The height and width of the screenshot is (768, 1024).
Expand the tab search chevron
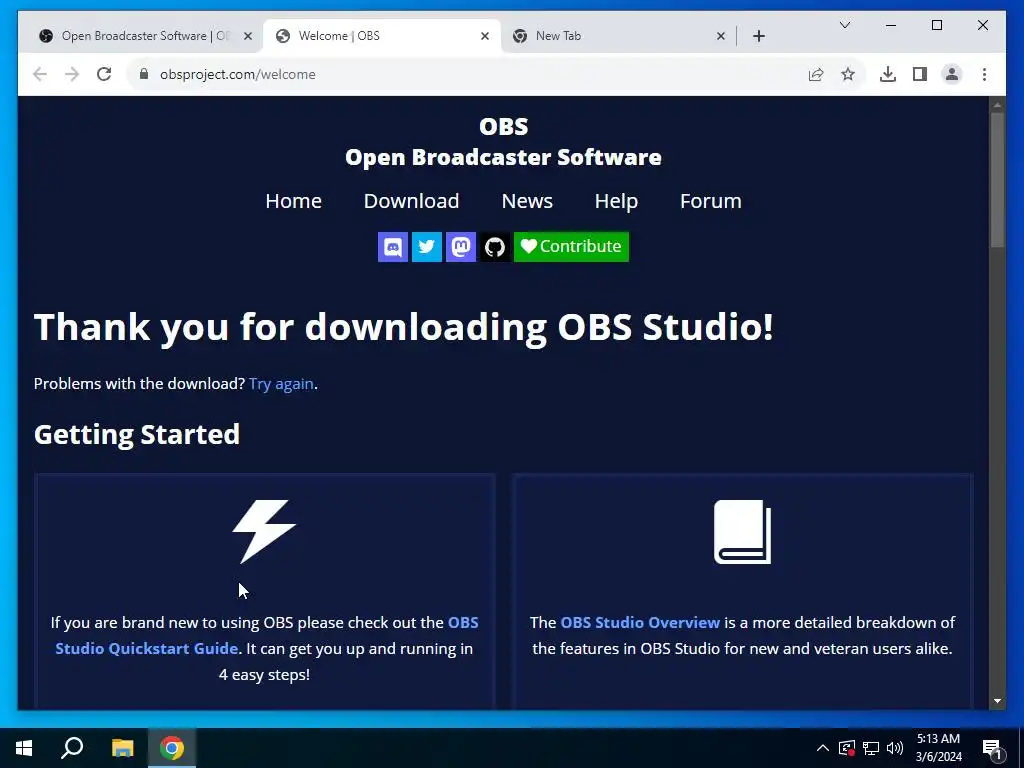pyautogui.click(x=844, y=25)
